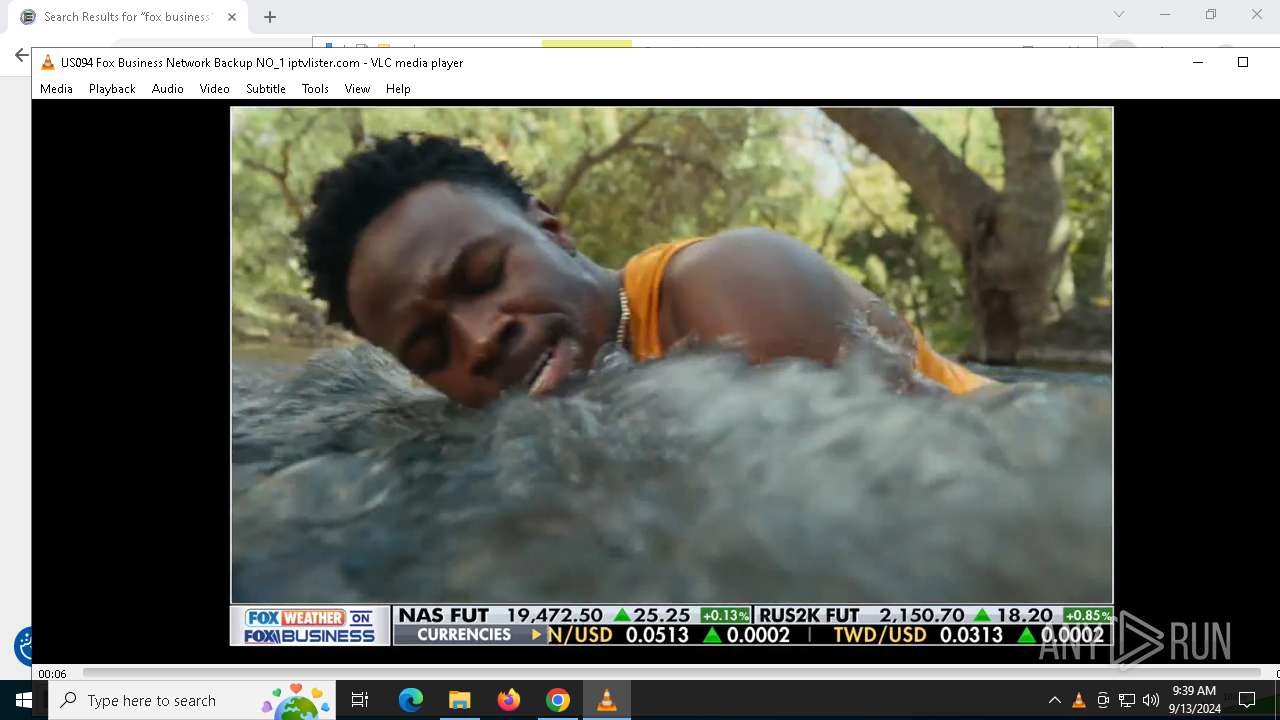Click the Type here to search box
1280x720 pixels.
tap(192, 700)
